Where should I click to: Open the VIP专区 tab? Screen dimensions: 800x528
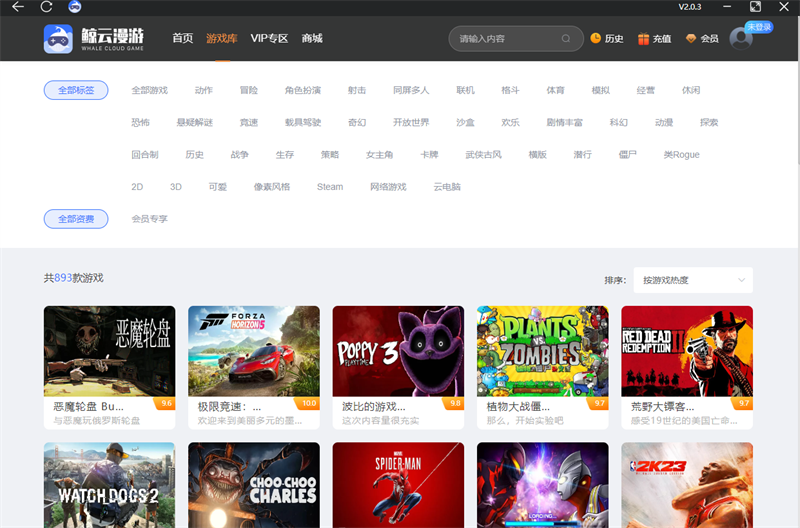(x=269, y=39)
